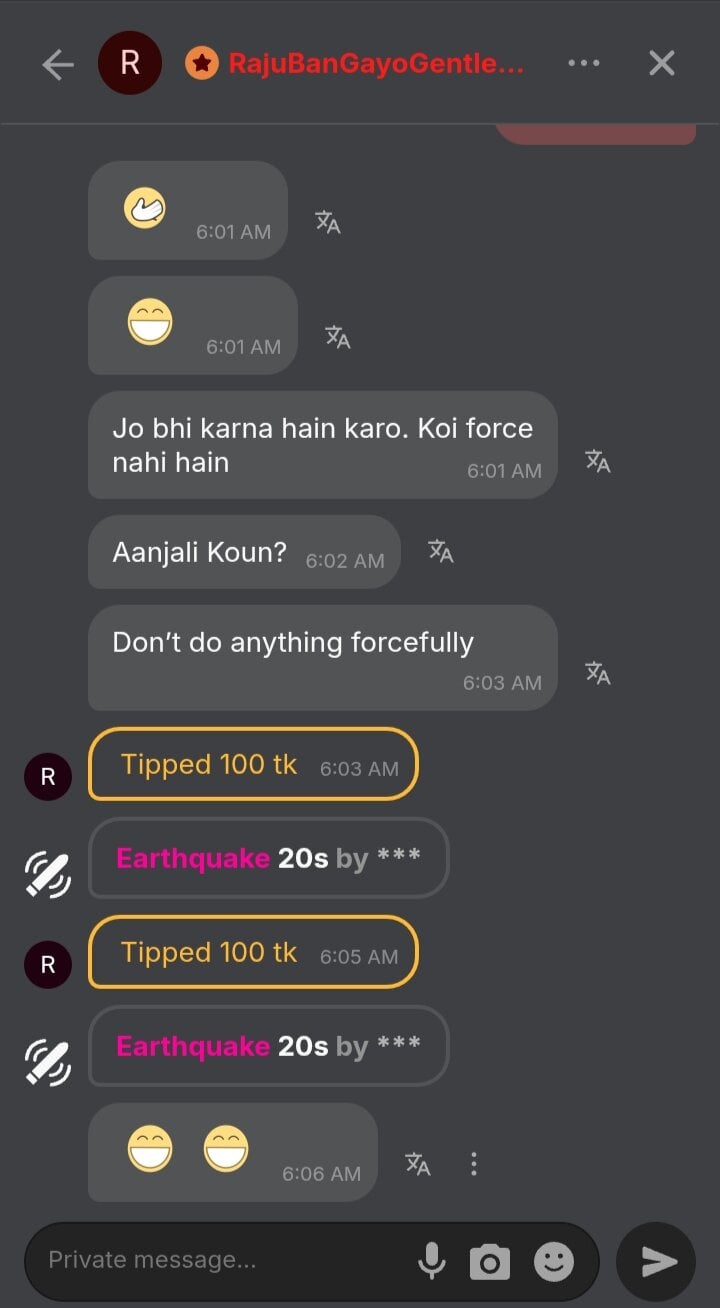The height and width of the screenshot is (1308, 720).
Task: Translate the "Jo bhi karna hain karo" message
Action: tap(598, 461)
